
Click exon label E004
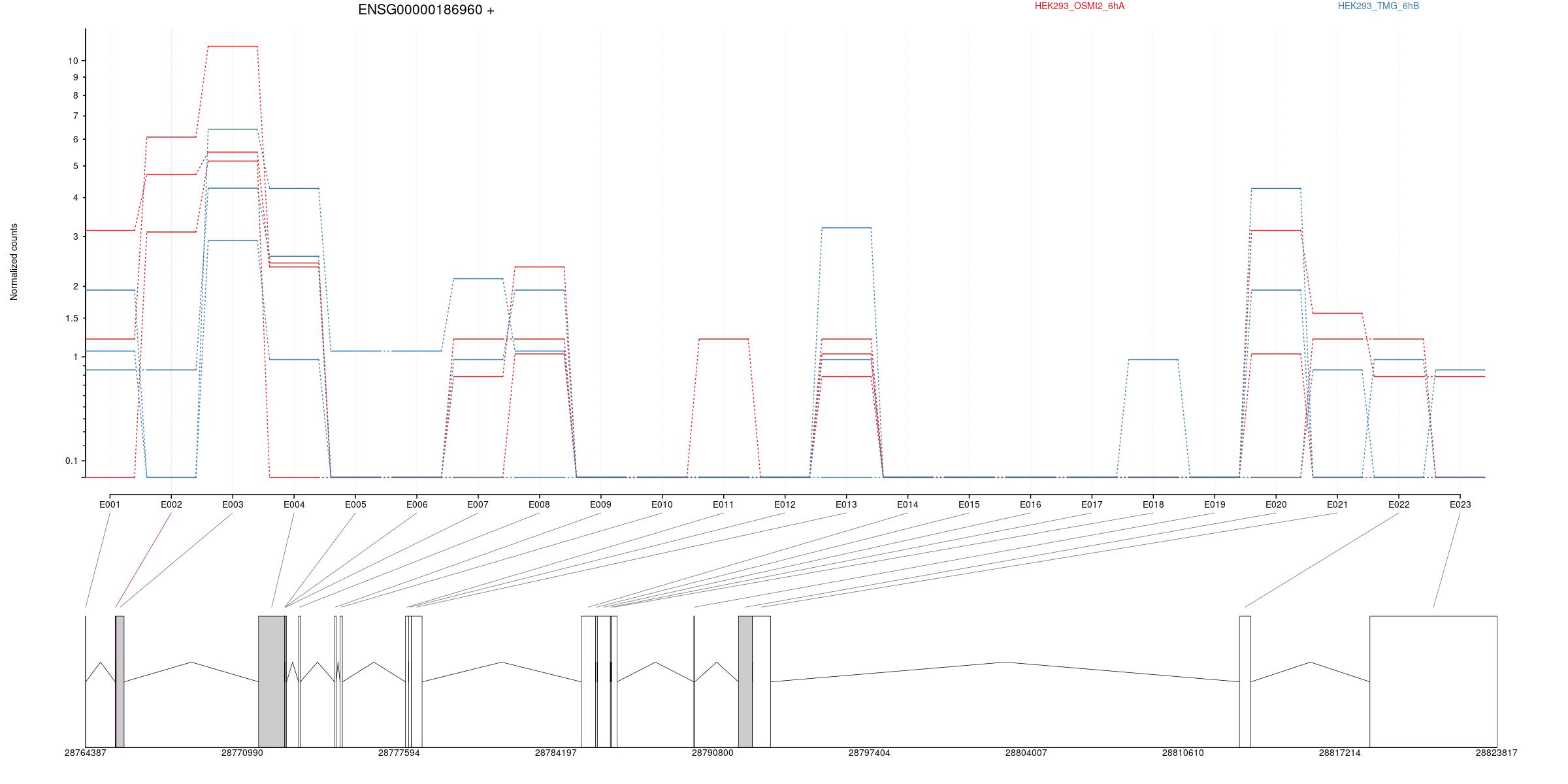(x=294, y=504)
